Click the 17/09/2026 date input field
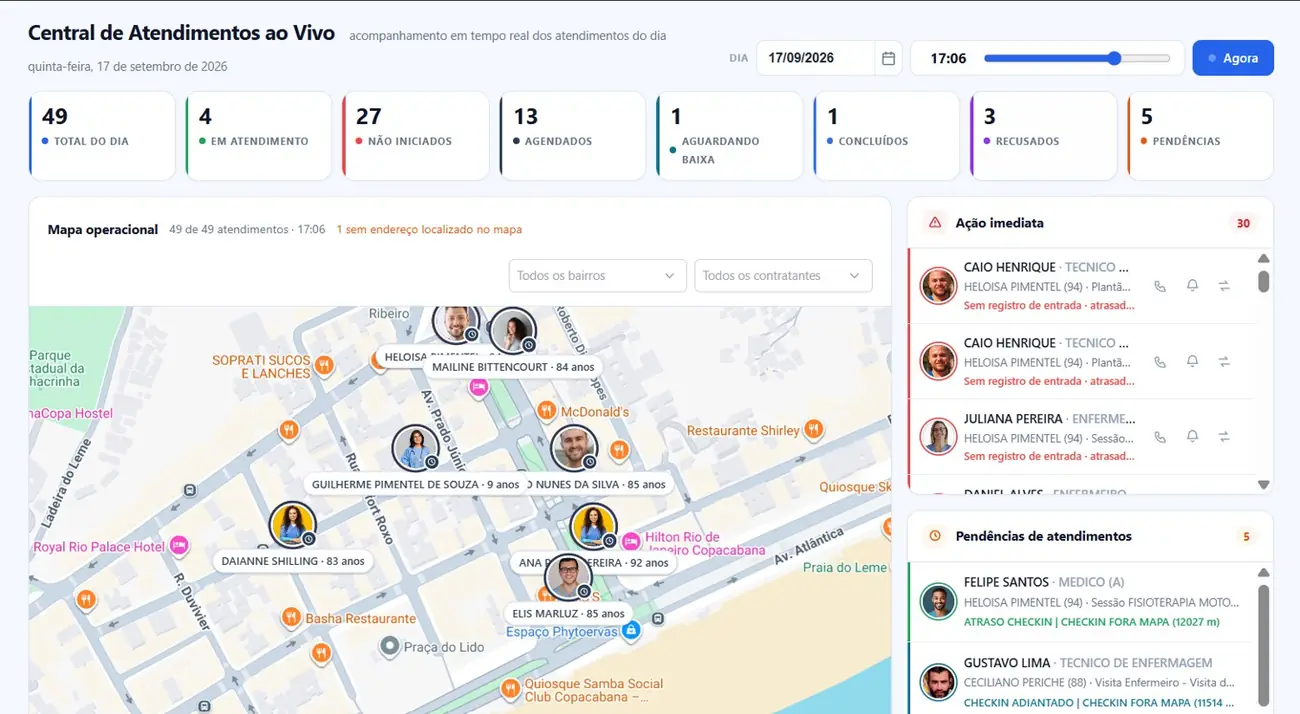The height and width of the screenshot is (714, 1300). (x=829, y=58)
